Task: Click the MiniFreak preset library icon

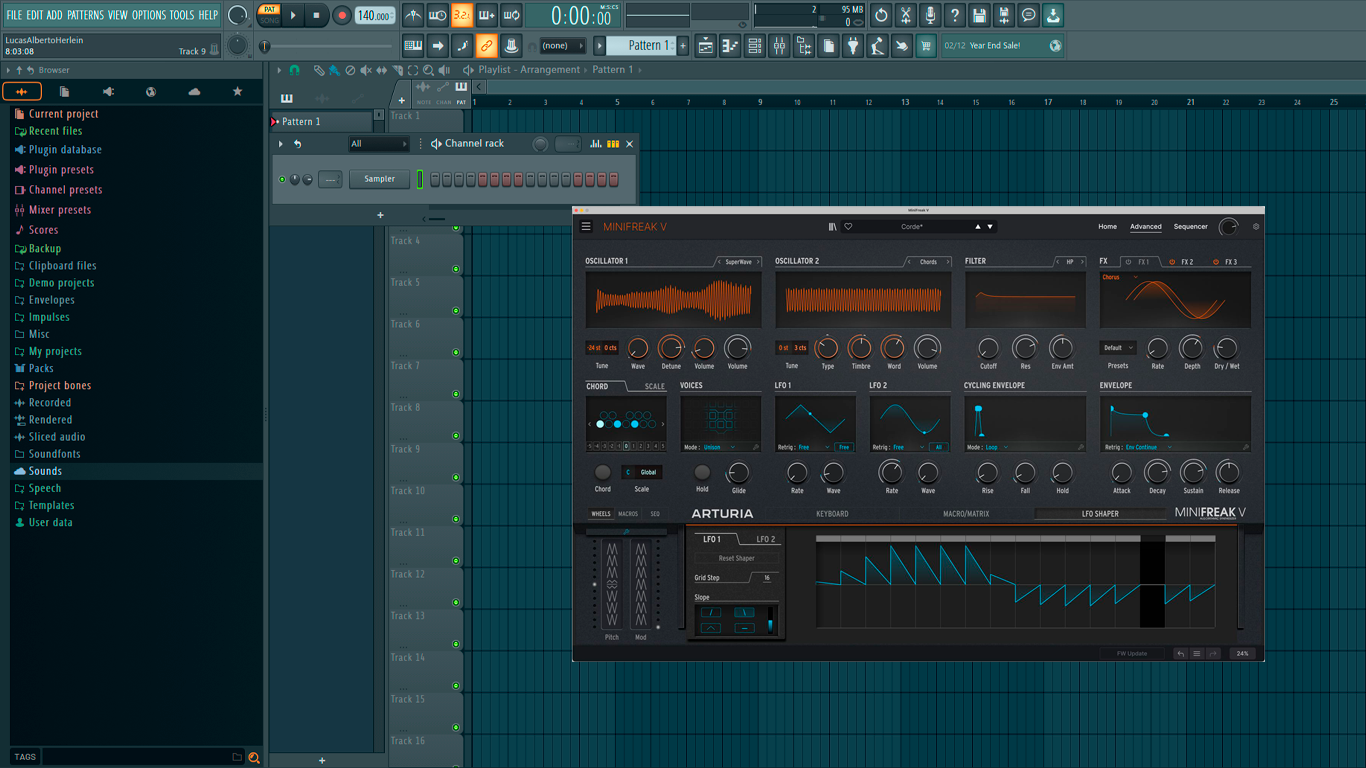Action: pyautogui.click(x=832, y=227)
